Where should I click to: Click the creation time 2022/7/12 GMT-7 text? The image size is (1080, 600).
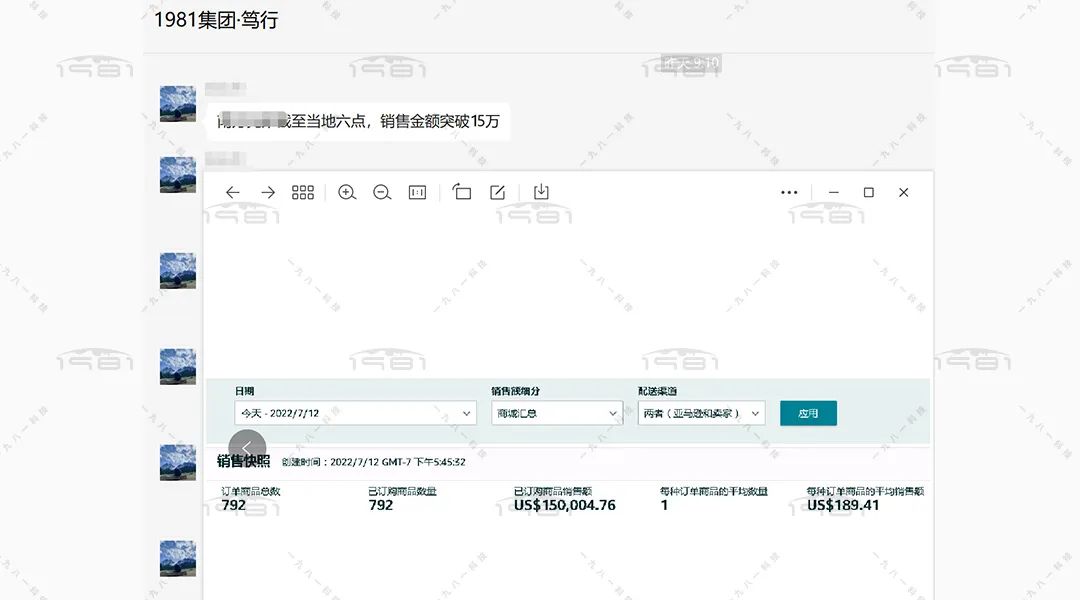tap(373, 462)
